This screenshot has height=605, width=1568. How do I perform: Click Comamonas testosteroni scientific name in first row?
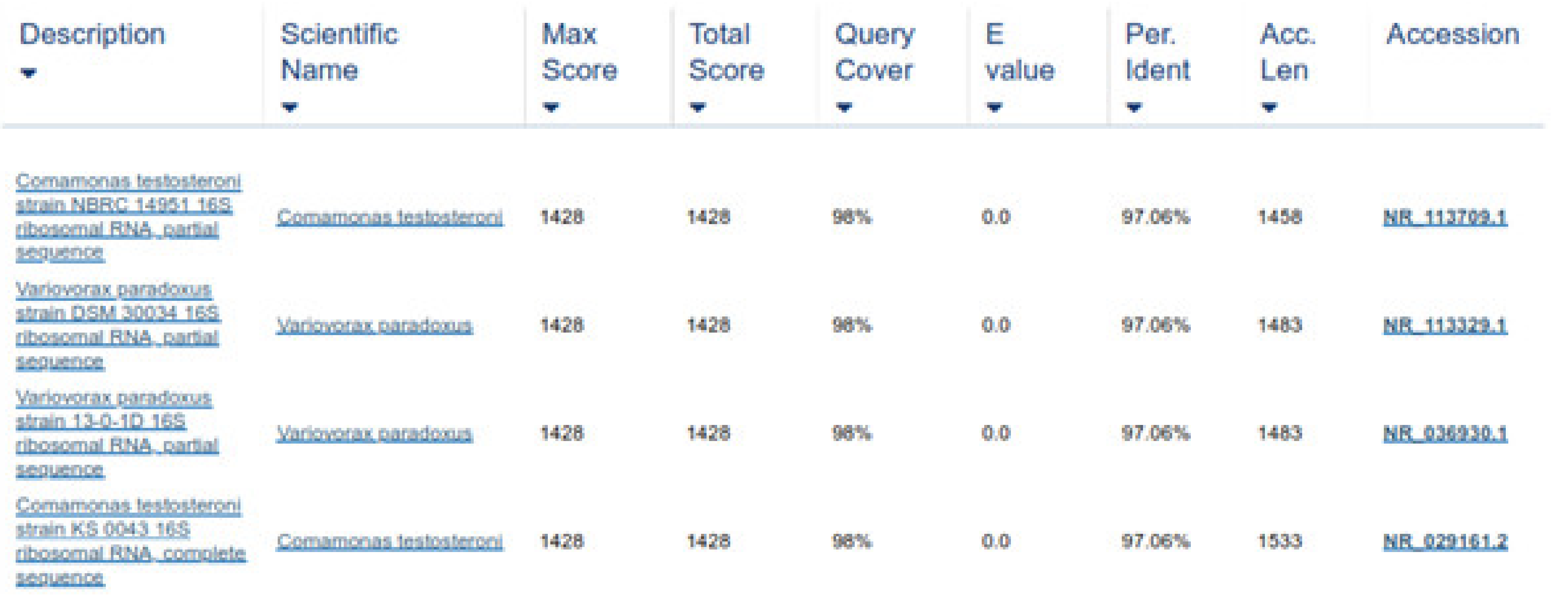389,217
